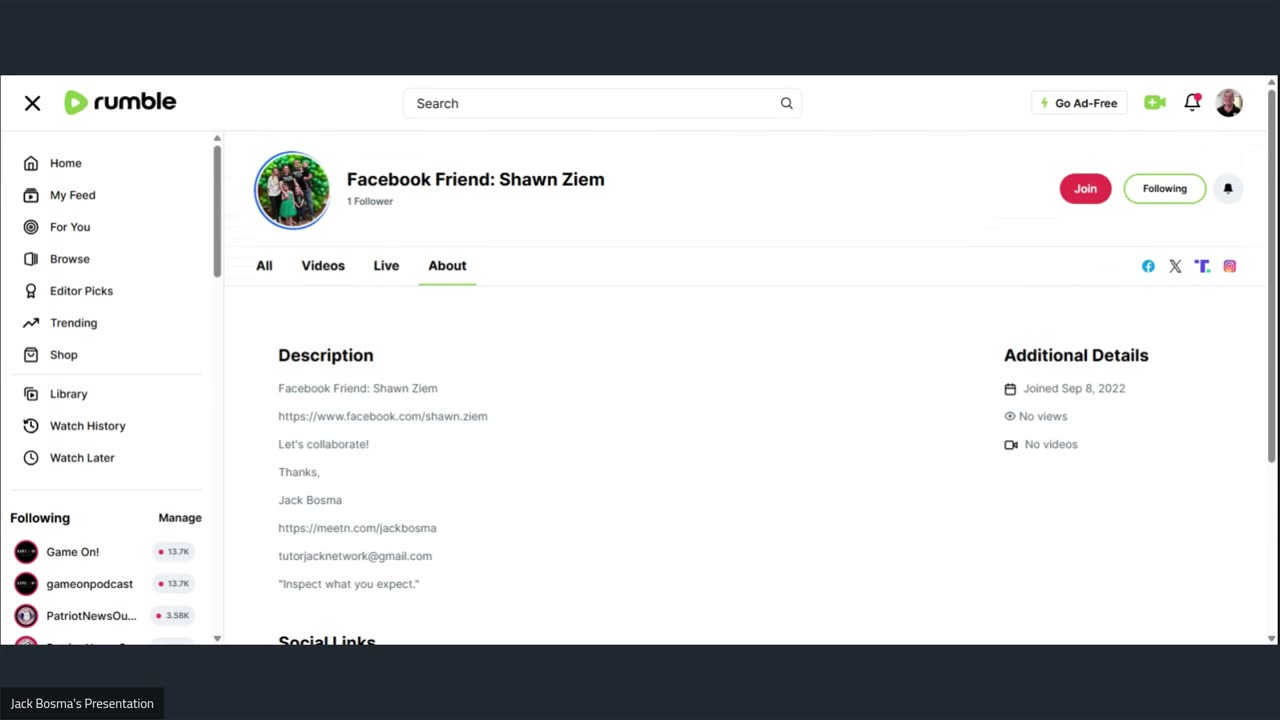1280x720 pixels.
Task: Open the channel's Instagram social icon
Action: click(x=1229, y=266)
